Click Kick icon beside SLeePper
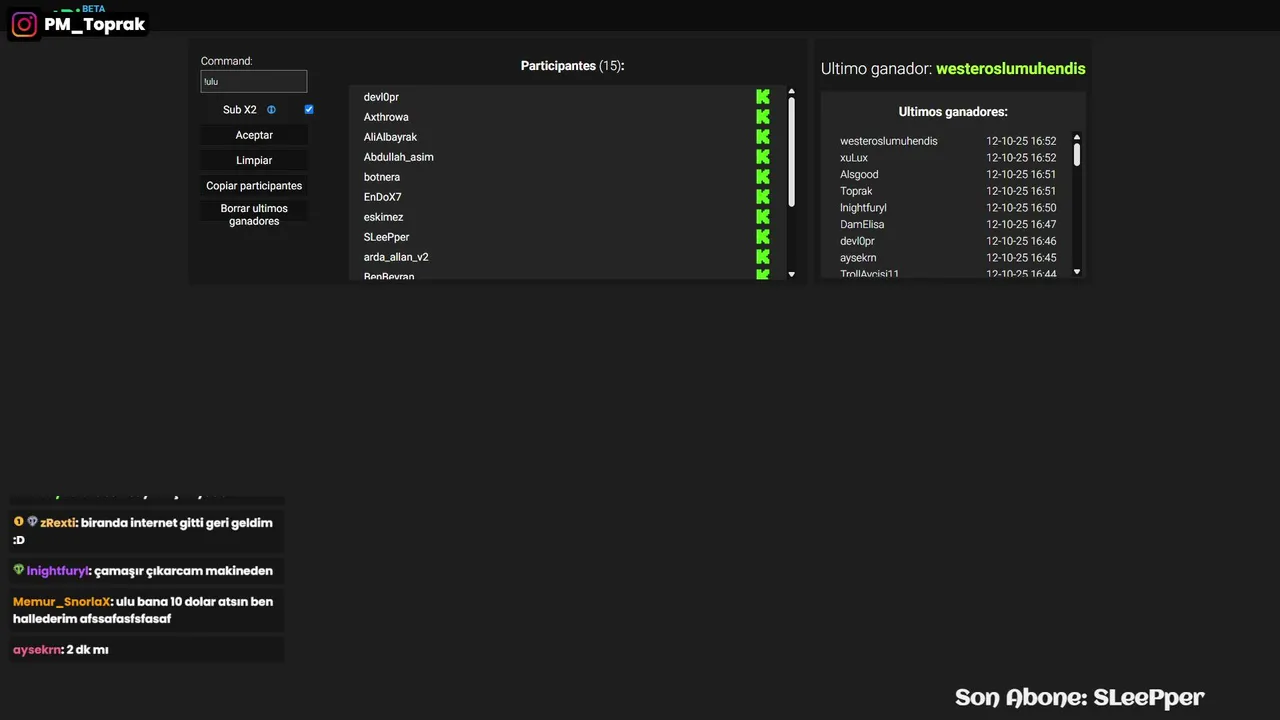This screenshot has width=1280, height=720. pyautogui.click(x=763, y=237)
